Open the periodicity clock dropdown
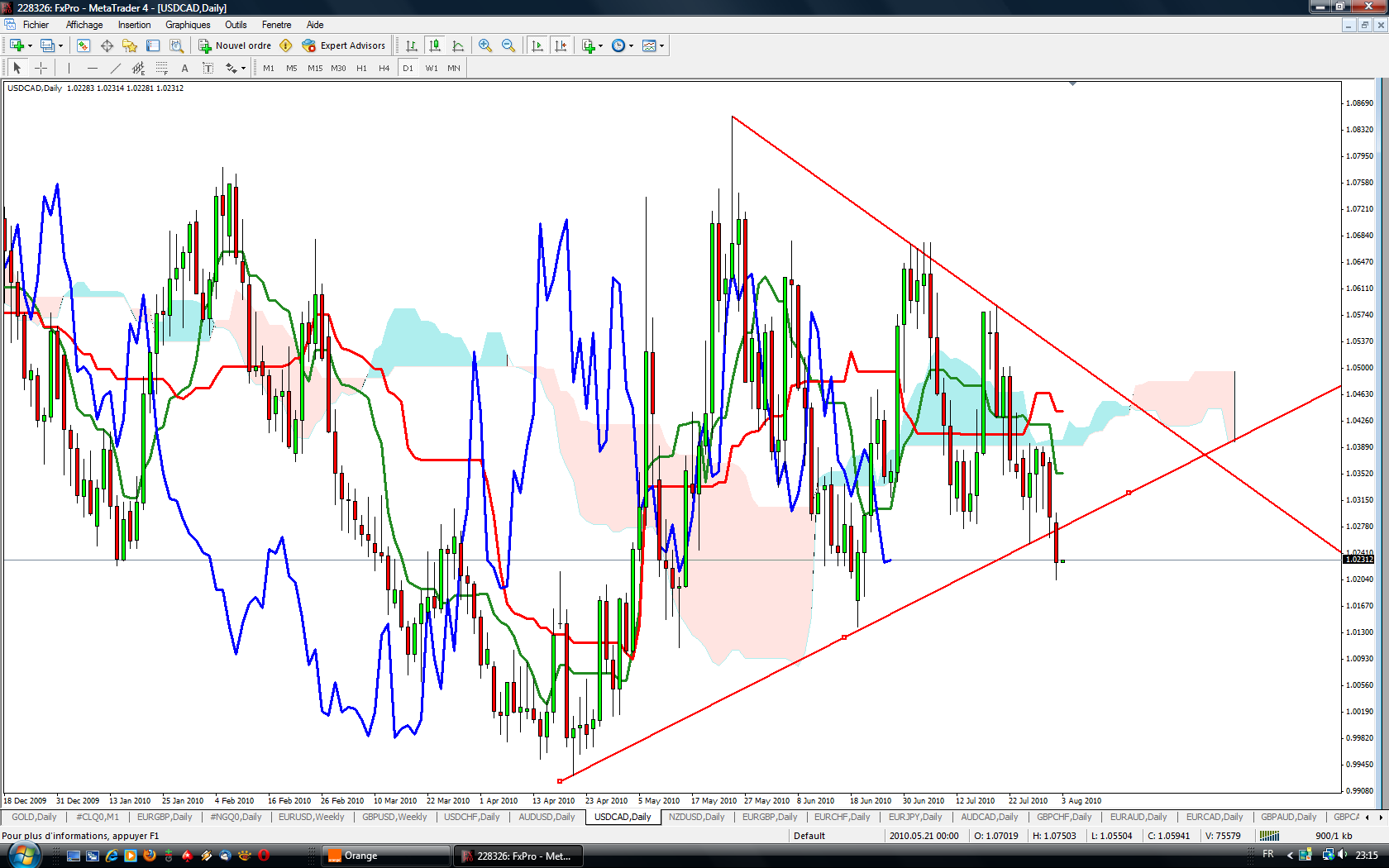Screen dimensions: 1389x868 [x=631, y=45]
